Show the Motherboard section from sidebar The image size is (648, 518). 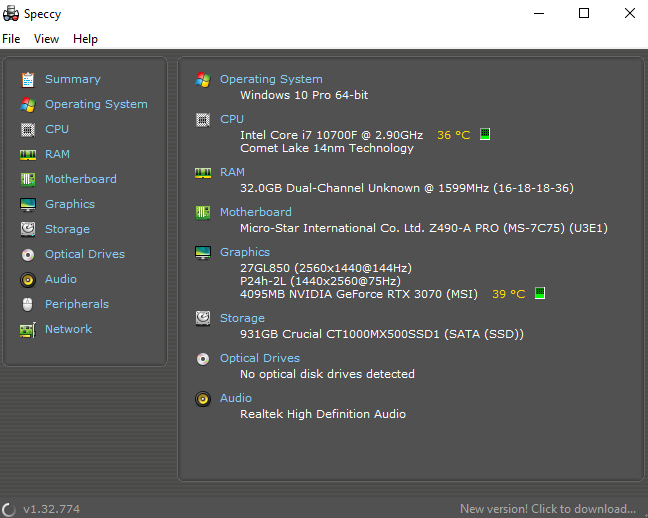tap(81, 179)
